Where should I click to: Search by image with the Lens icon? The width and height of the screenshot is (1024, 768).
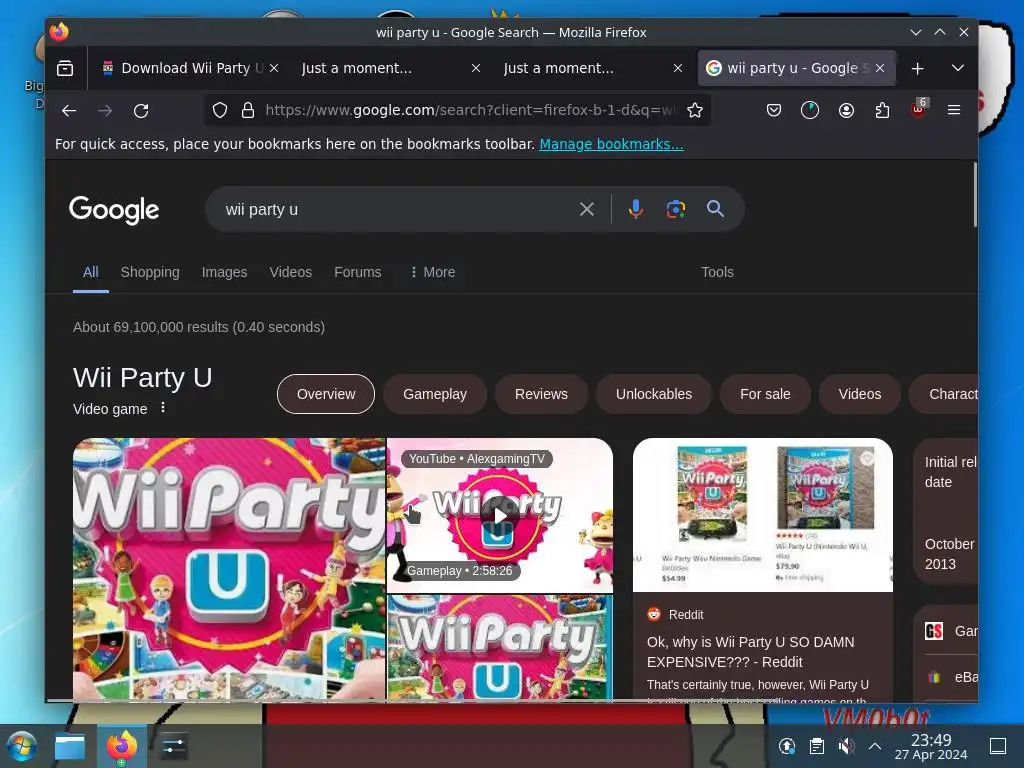pyautogui.click(x=675, y=209)
